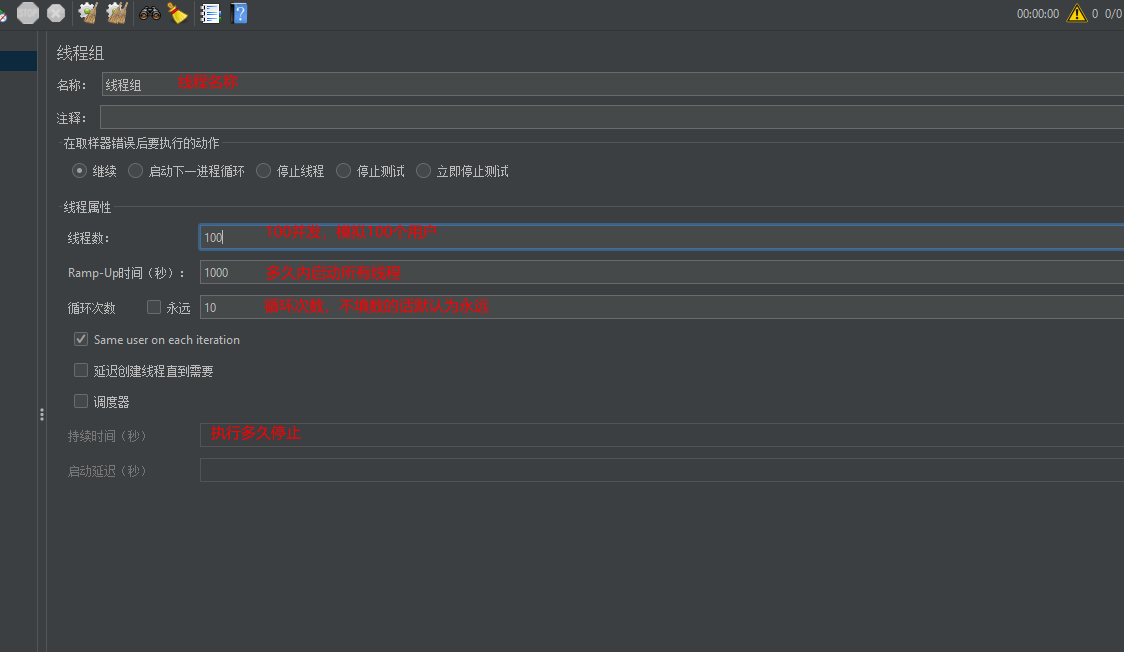Select the 启动下一进程循环 radio button
1124x652 pixels.
coord(135,171)
